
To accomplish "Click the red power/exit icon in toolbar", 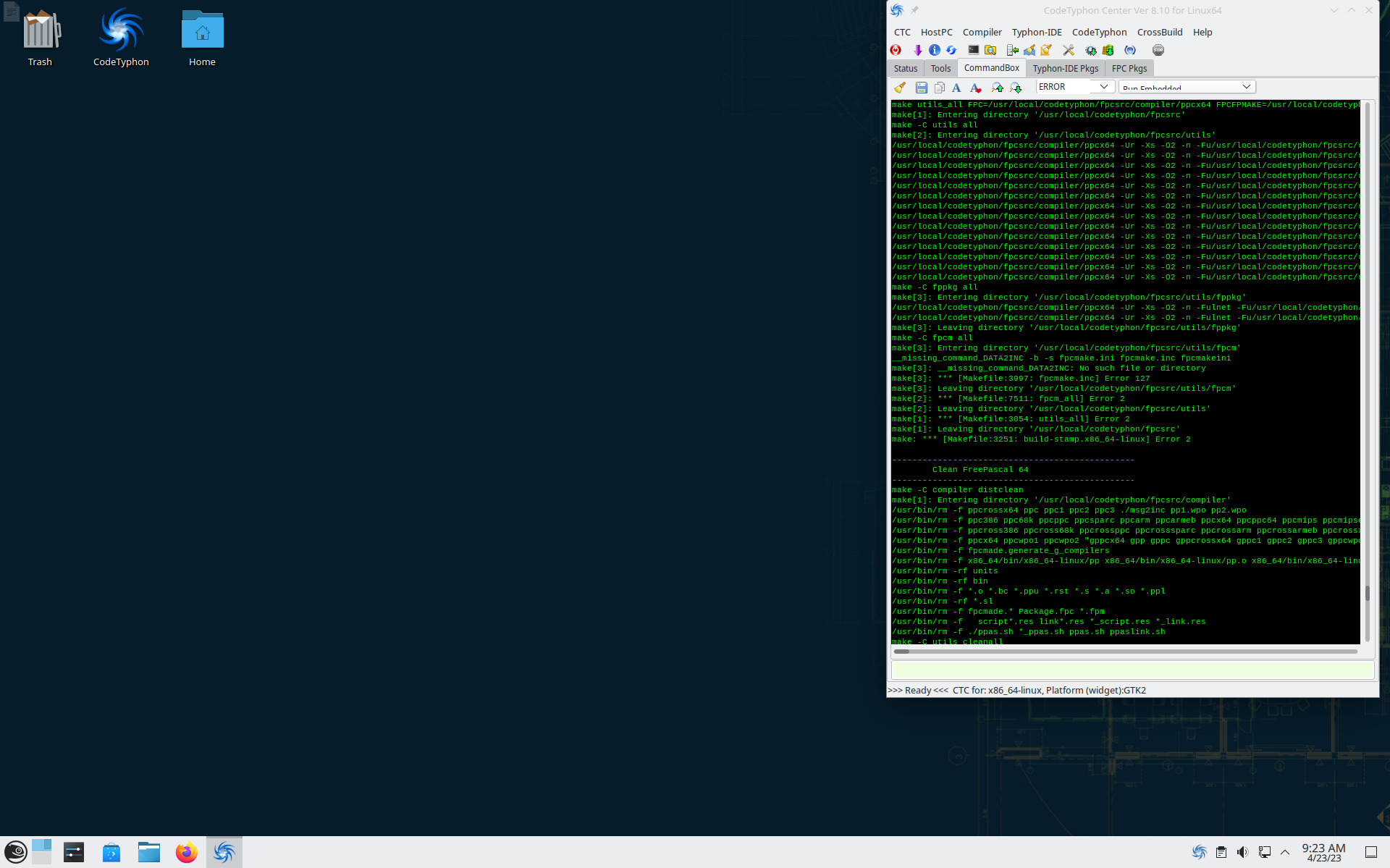I will 896,50.
